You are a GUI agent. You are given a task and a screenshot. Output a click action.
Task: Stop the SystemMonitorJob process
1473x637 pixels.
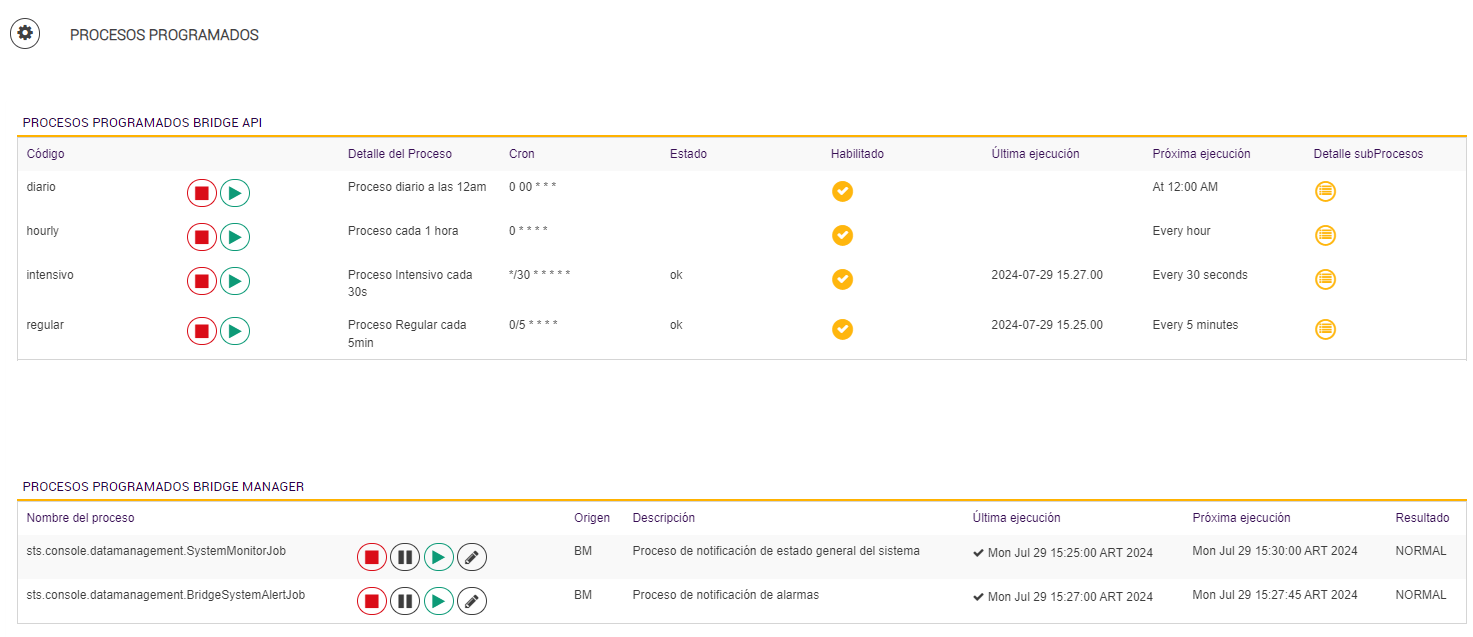(372, 557)
